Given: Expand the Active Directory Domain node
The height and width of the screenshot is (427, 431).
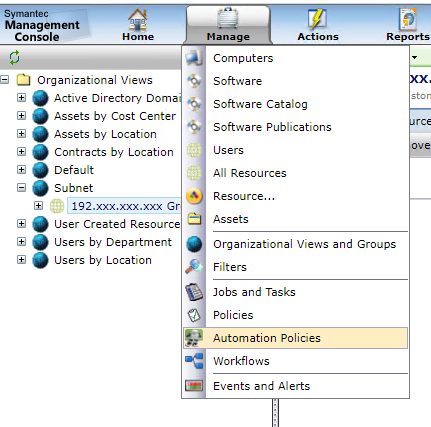Looking at the screenshot, I should (x=21, y=98).
